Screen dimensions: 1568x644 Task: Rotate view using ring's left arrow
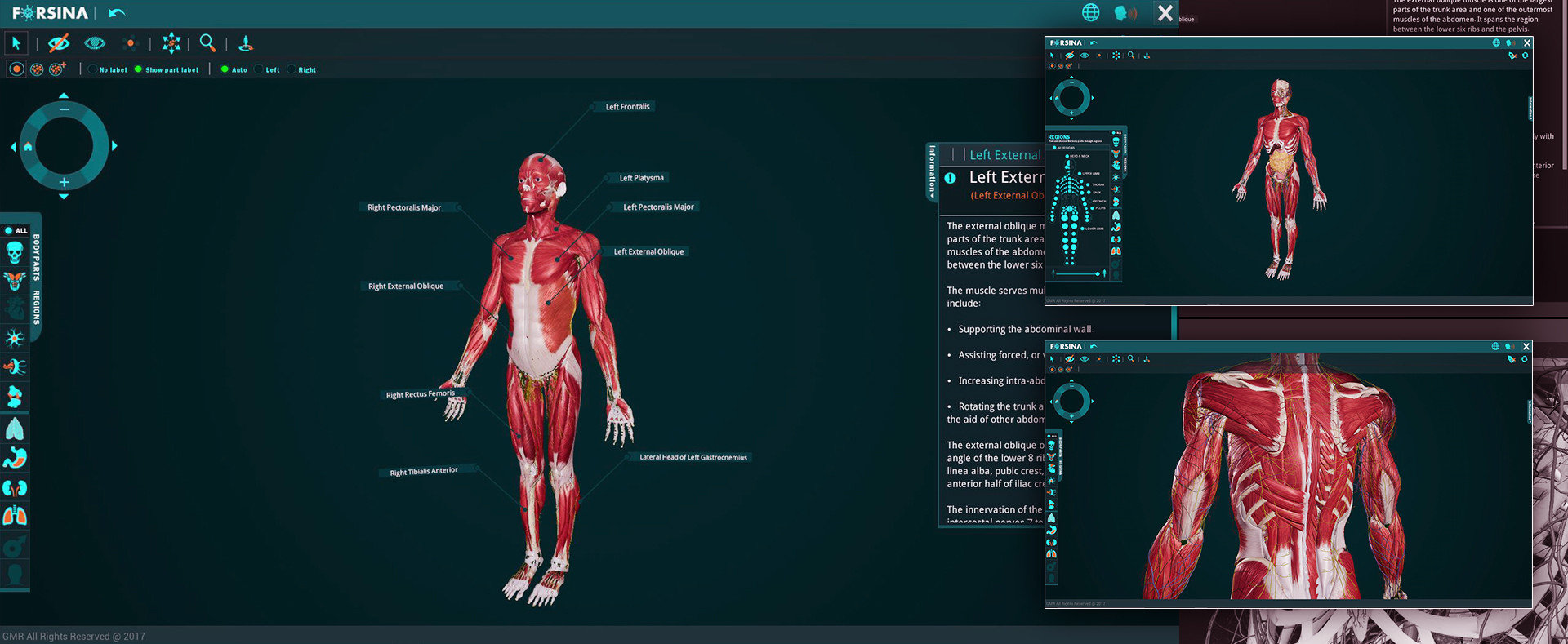[x=13, y=147]
